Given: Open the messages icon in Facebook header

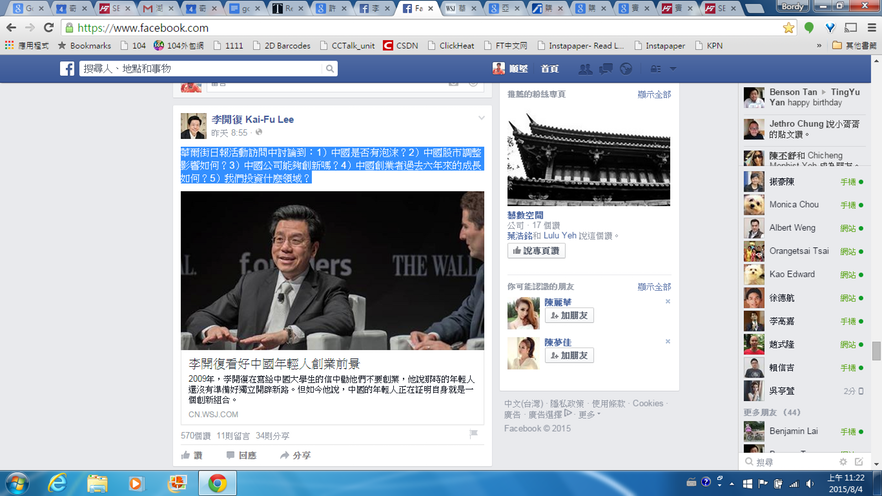Looking at the screenshot, I should point(606,69).
